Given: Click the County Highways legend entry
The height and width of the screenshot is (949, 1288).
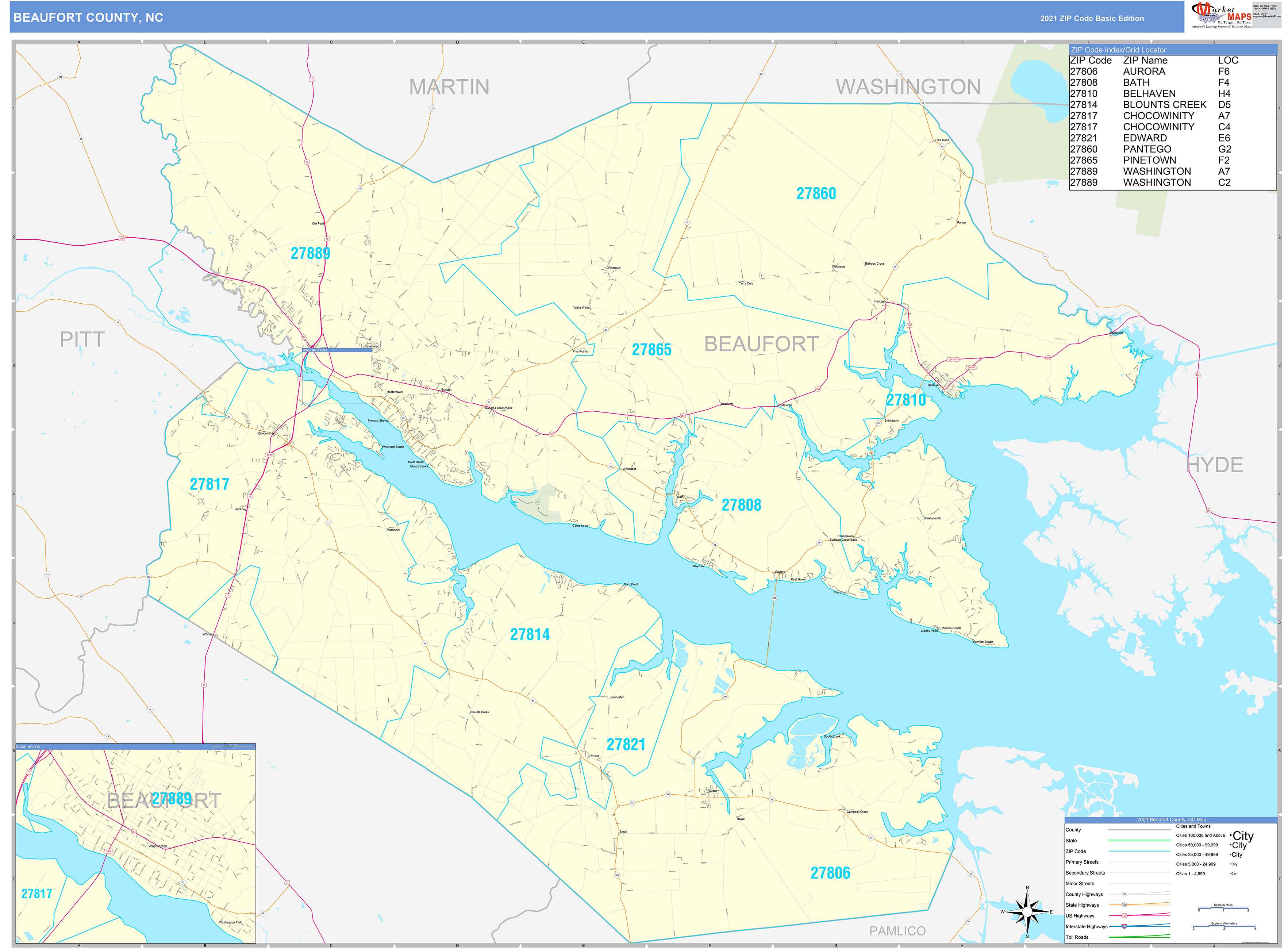Looking at the screenshot, I should pos(1118,894).
